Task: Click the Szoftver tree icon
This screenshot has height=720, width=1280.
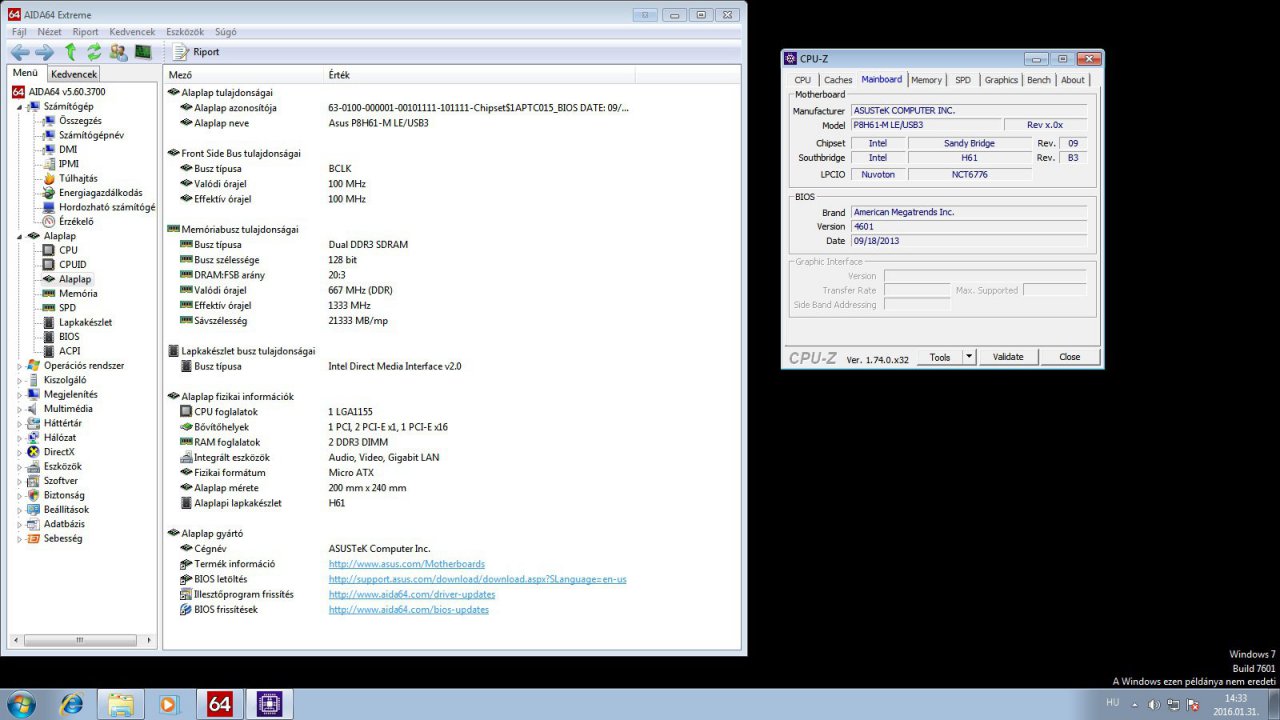Action: (x=34, y=481)
